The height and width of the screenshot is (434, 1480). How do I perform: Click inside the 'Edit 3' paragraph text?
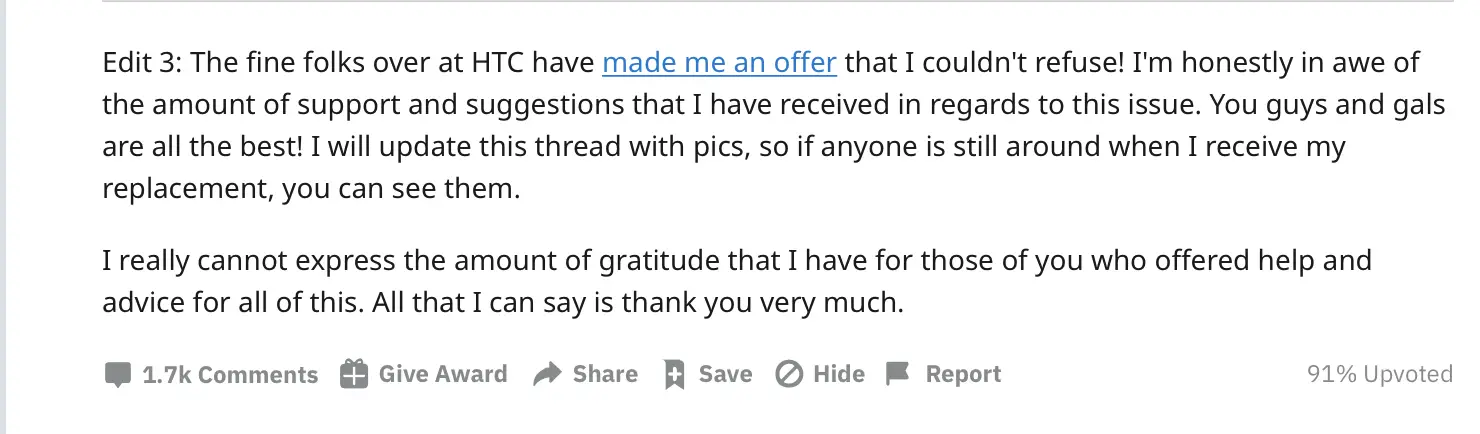point(775,125)
